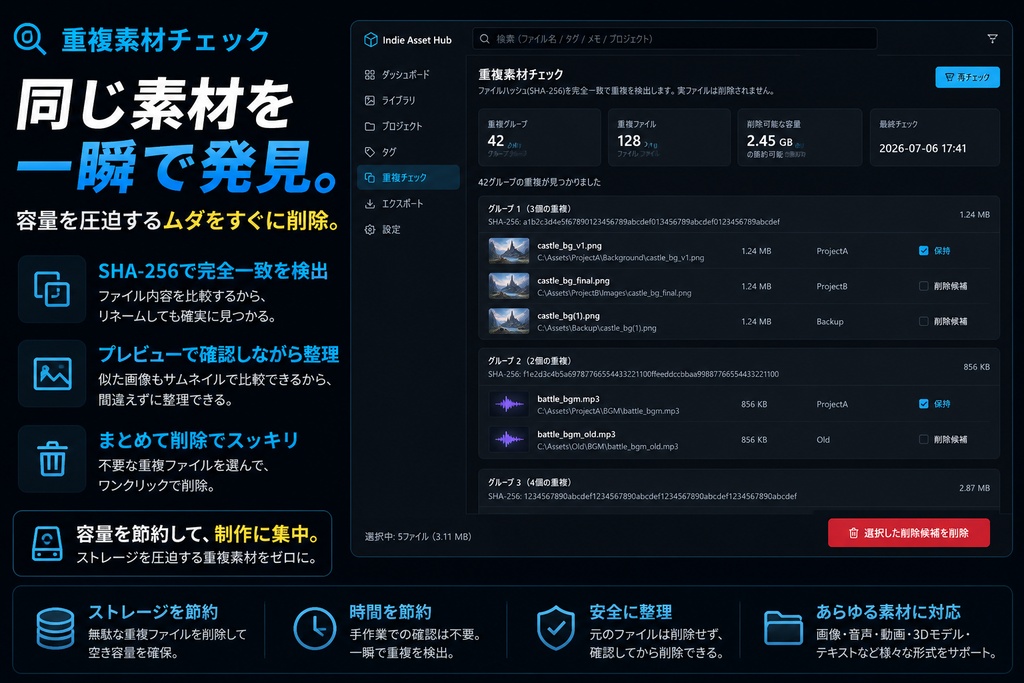Click the Indie Asset Hub cube logo
The height and width of the screenshot is (683, 1024).
point(370,40)
